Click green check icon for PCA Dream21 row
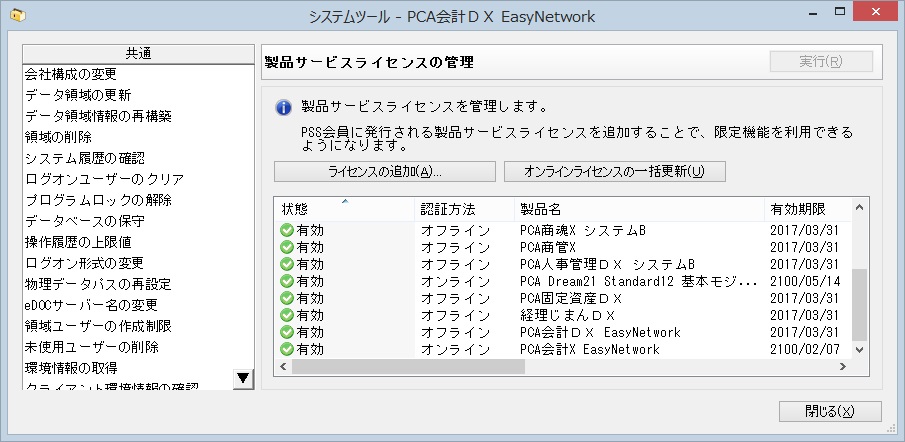Viewport: 905px width, 442px height. (x=287, y=281)
